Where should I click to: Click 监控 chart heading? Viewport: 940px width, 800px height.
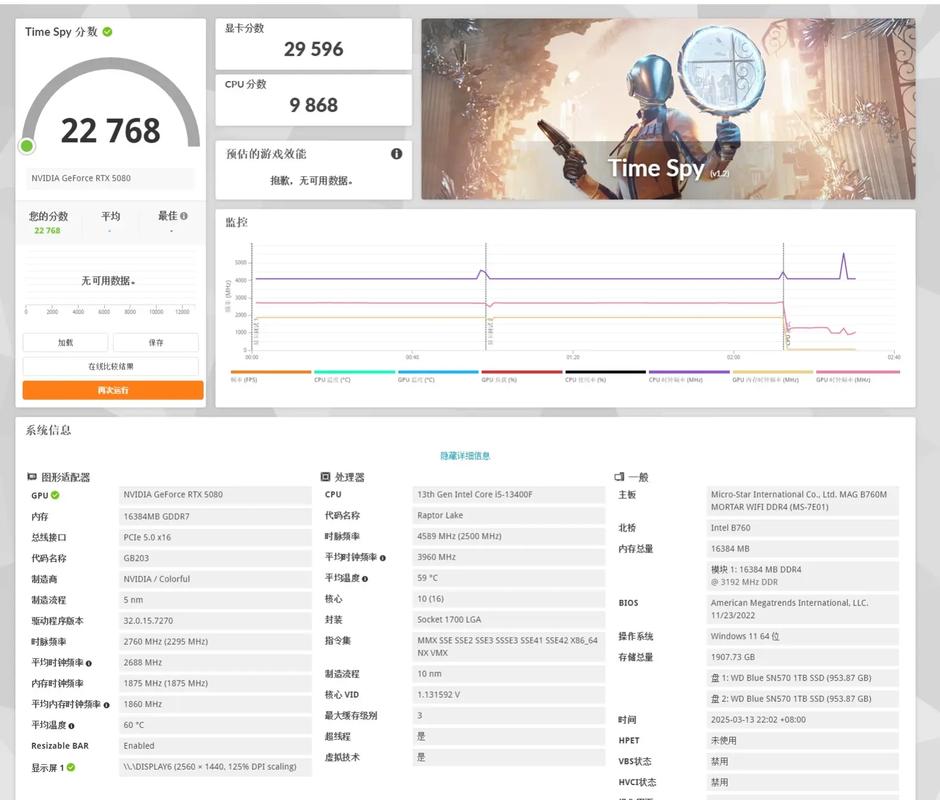point(236,222)
